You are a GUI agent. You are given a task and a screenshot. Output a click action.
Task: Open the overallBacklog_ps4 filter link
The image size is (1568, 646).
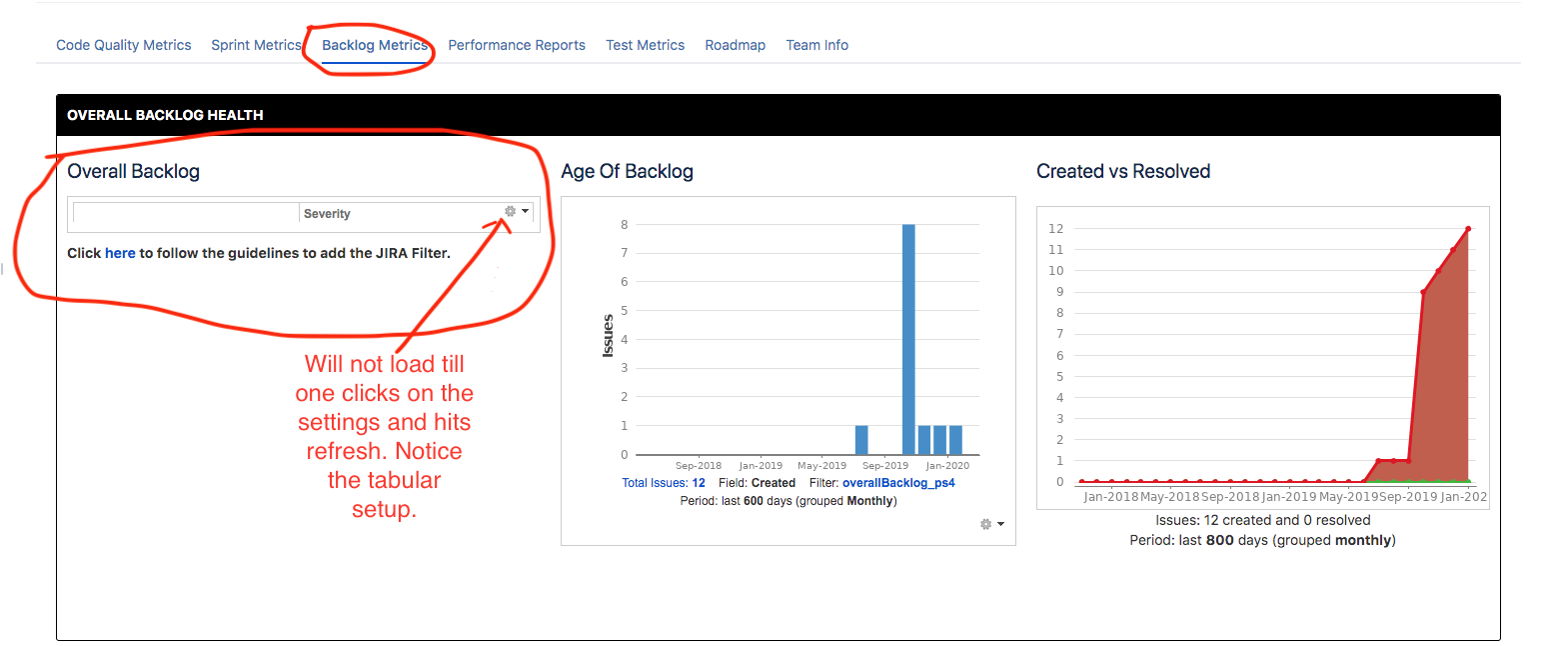[898, 483]
